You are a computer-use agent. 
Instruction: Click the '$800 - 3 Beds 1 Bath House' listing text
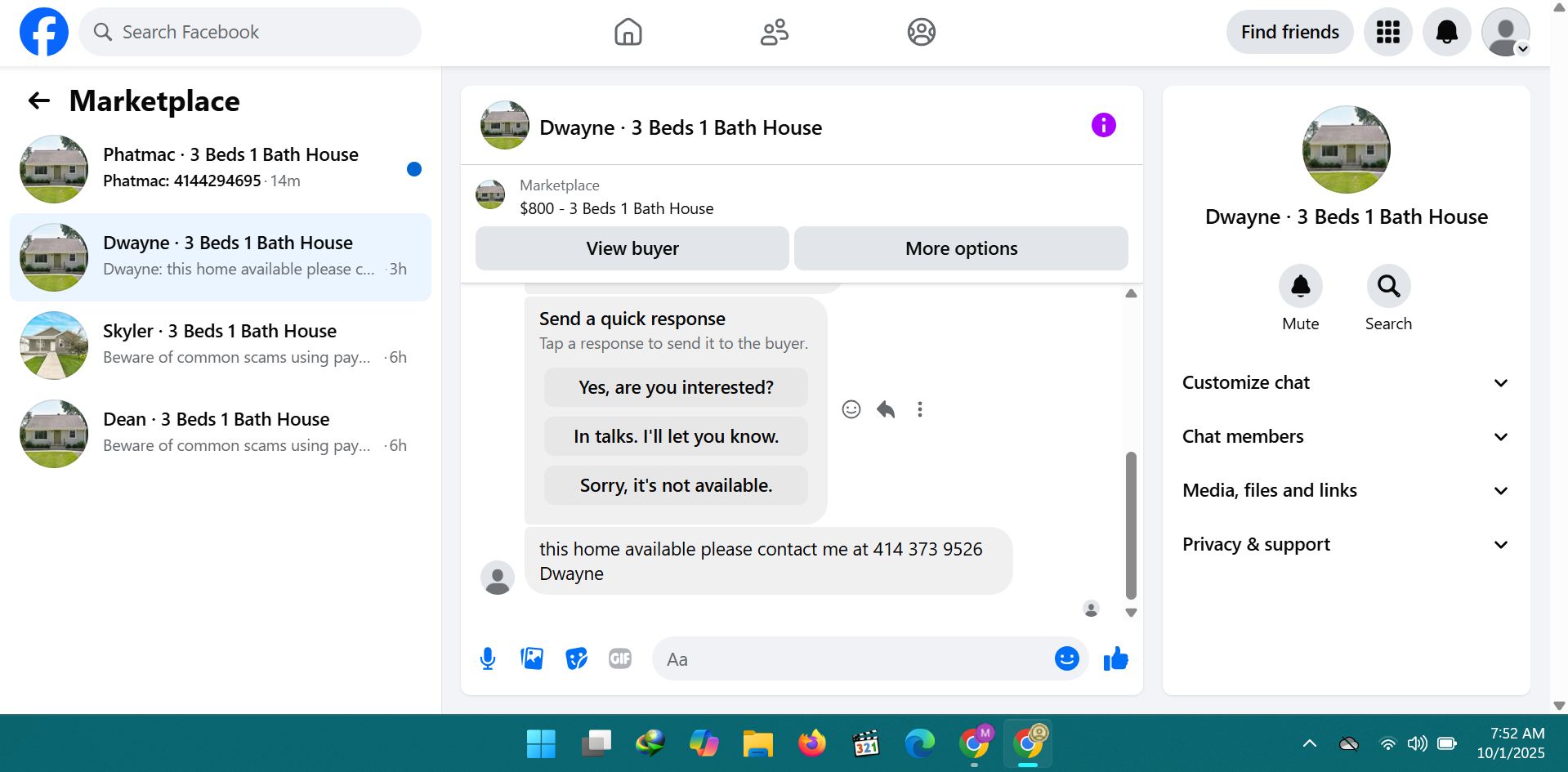pos(617,208)
